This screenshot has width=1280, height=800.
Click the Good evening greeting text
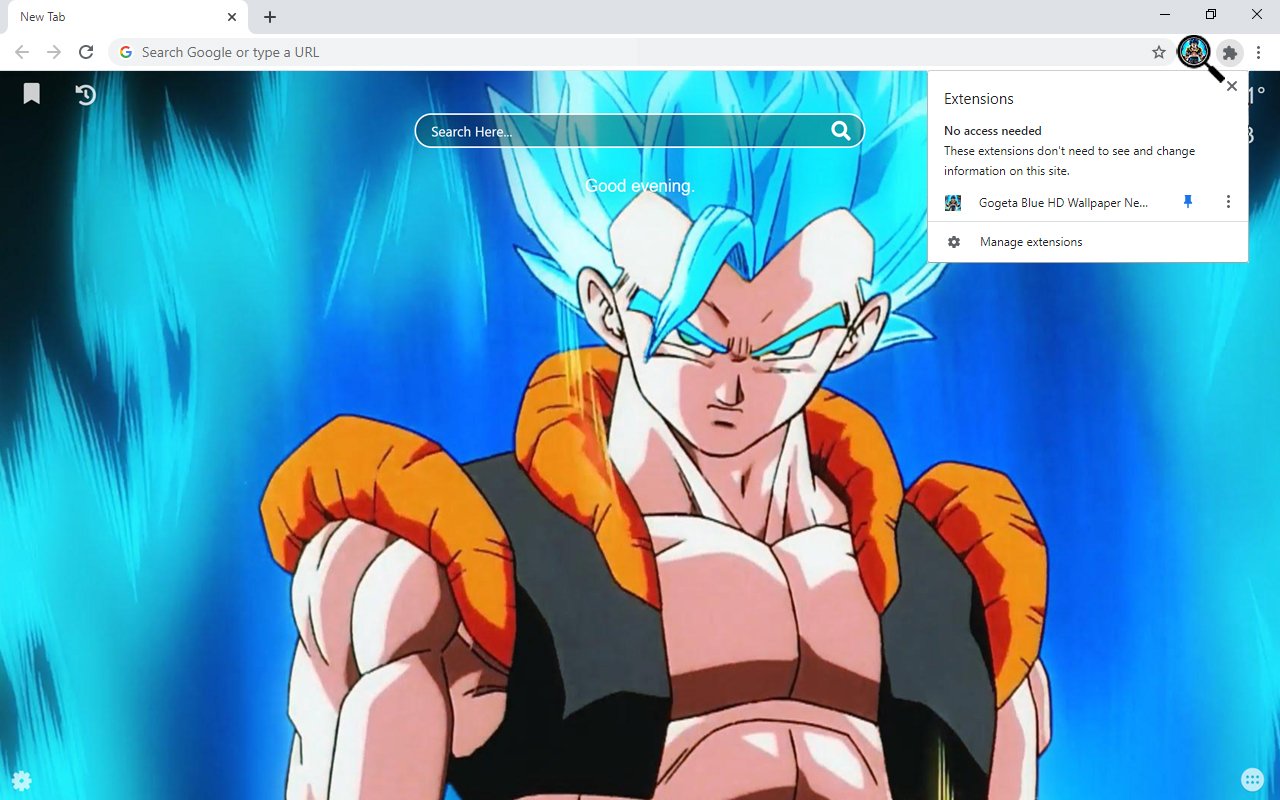(640, 186)
